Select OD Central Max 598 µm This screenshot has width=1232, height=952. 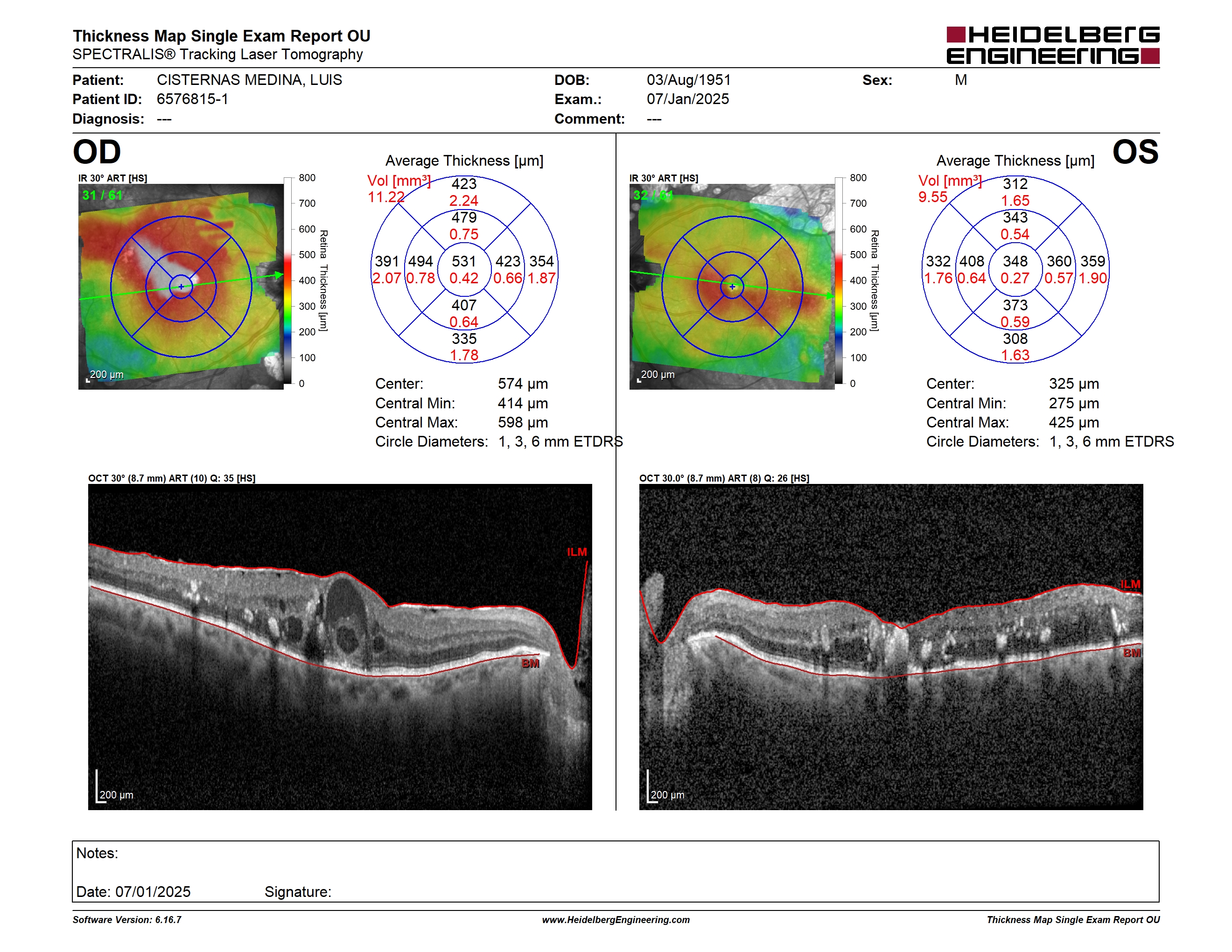(x=523, y=422)
